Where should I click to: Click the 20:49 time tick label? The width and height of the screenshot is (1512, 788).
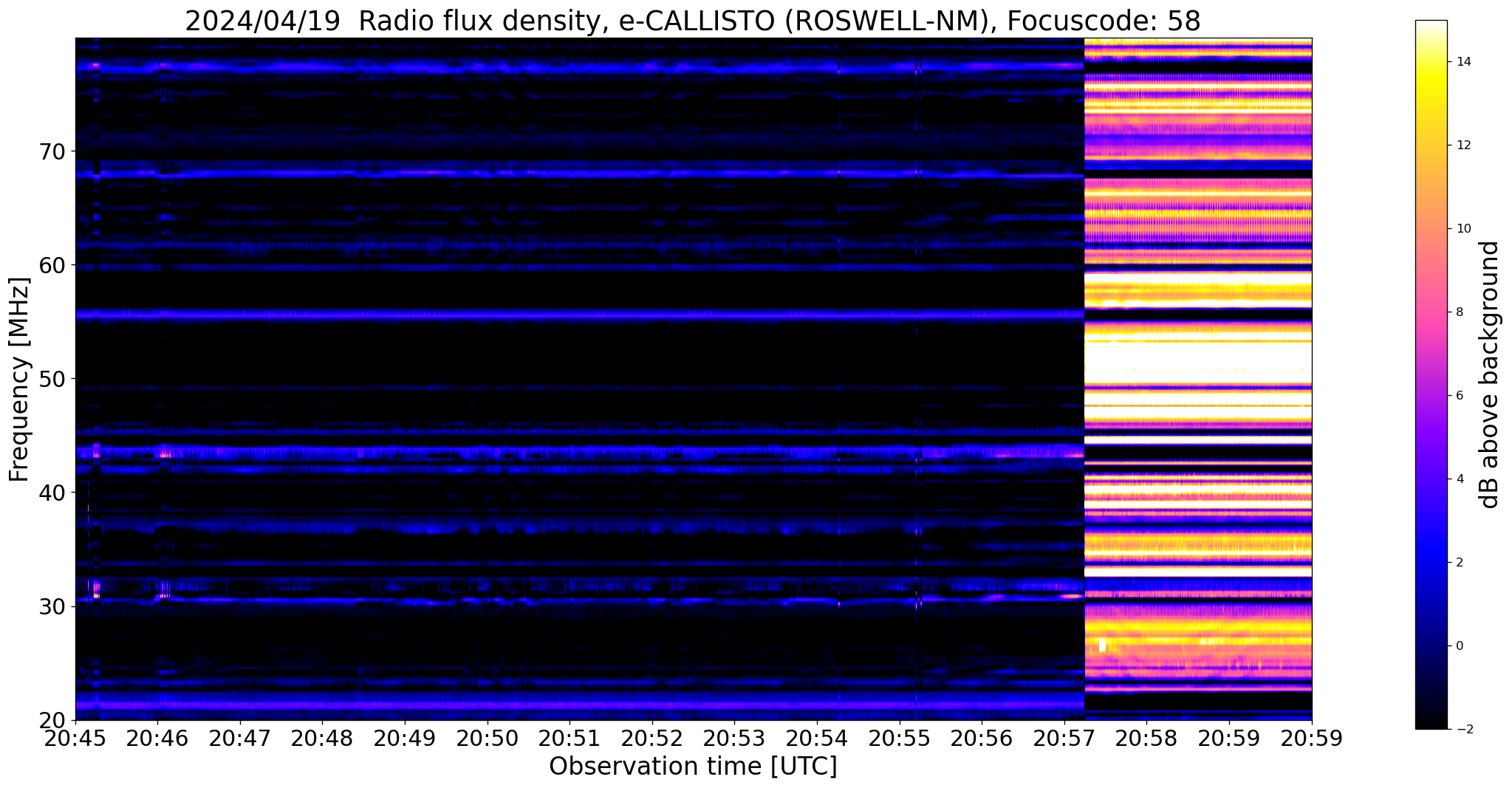[405, 738]
